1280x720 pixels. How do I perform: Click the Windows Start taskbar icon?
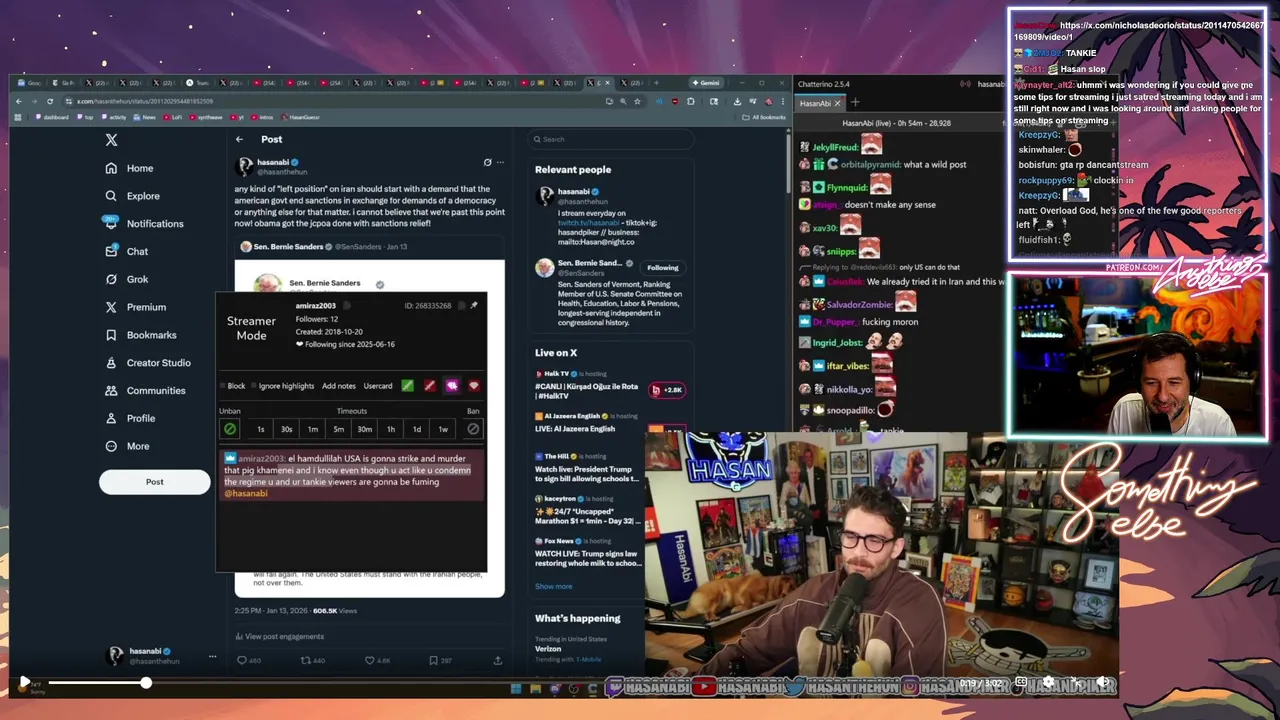click(516, 688)
